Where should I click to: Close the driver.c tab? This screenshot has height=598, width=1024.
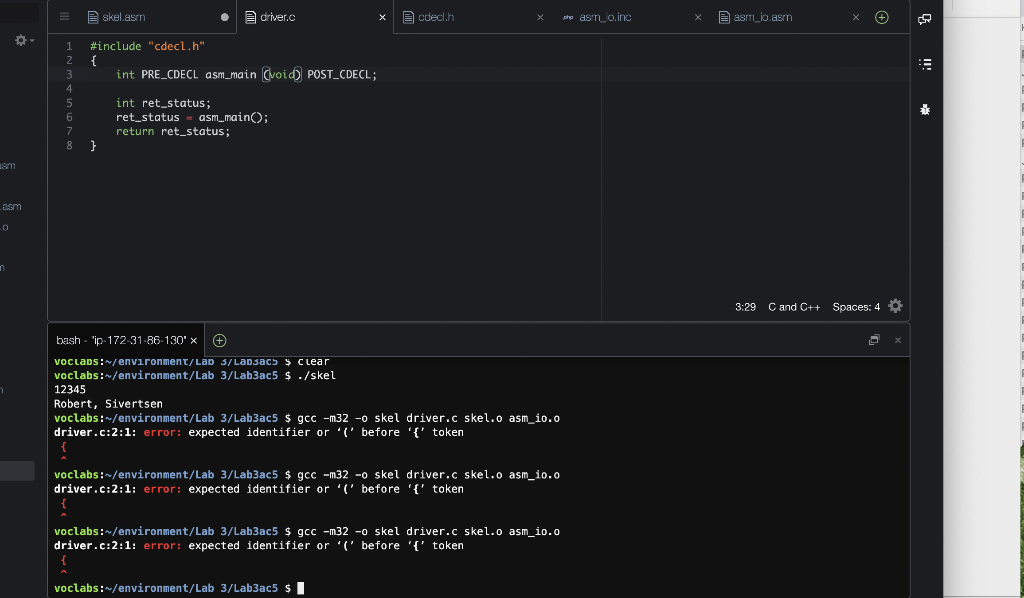click(x=383, y=18)
